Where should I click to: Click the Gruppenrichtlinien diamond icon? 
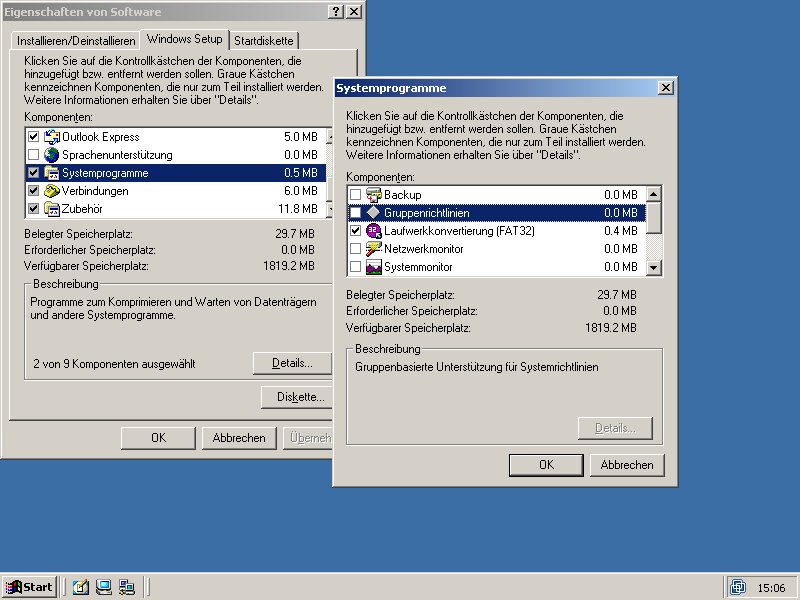(x=374, y=213)
